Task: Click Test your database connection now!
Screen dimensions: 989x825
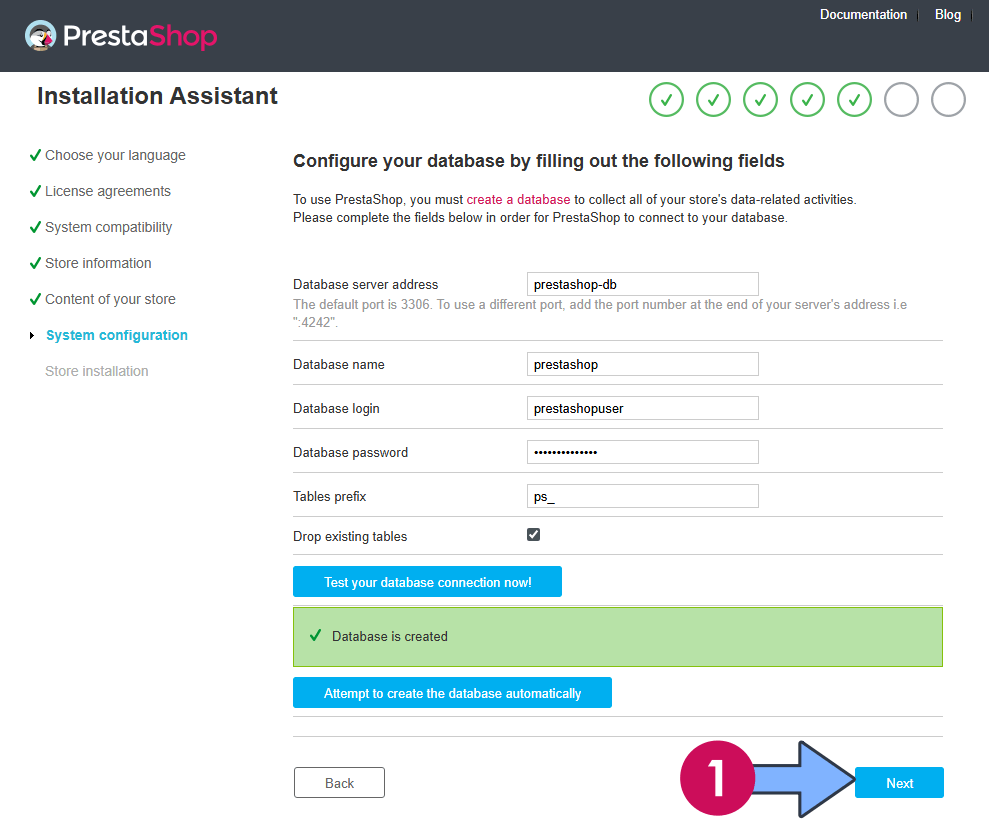Action: coord(427,582)
